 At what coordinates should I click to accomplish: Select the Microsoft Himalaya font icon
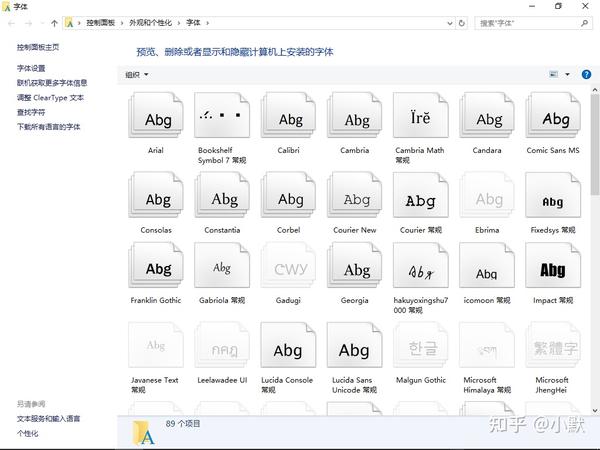pyautogui.click(x=487, y=345)
